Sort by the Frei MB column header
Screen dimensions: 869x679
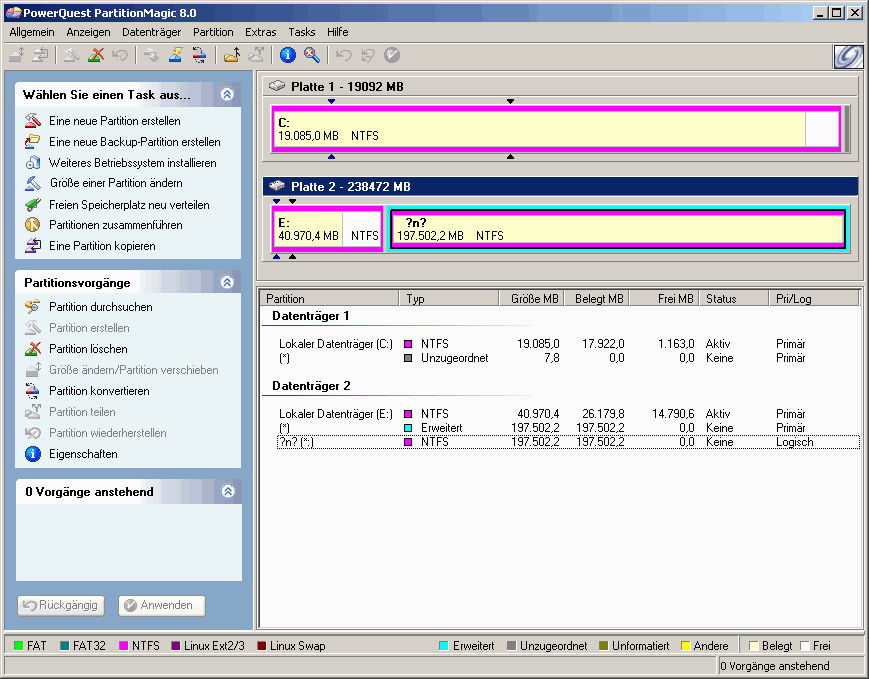(x=664, y=298)
